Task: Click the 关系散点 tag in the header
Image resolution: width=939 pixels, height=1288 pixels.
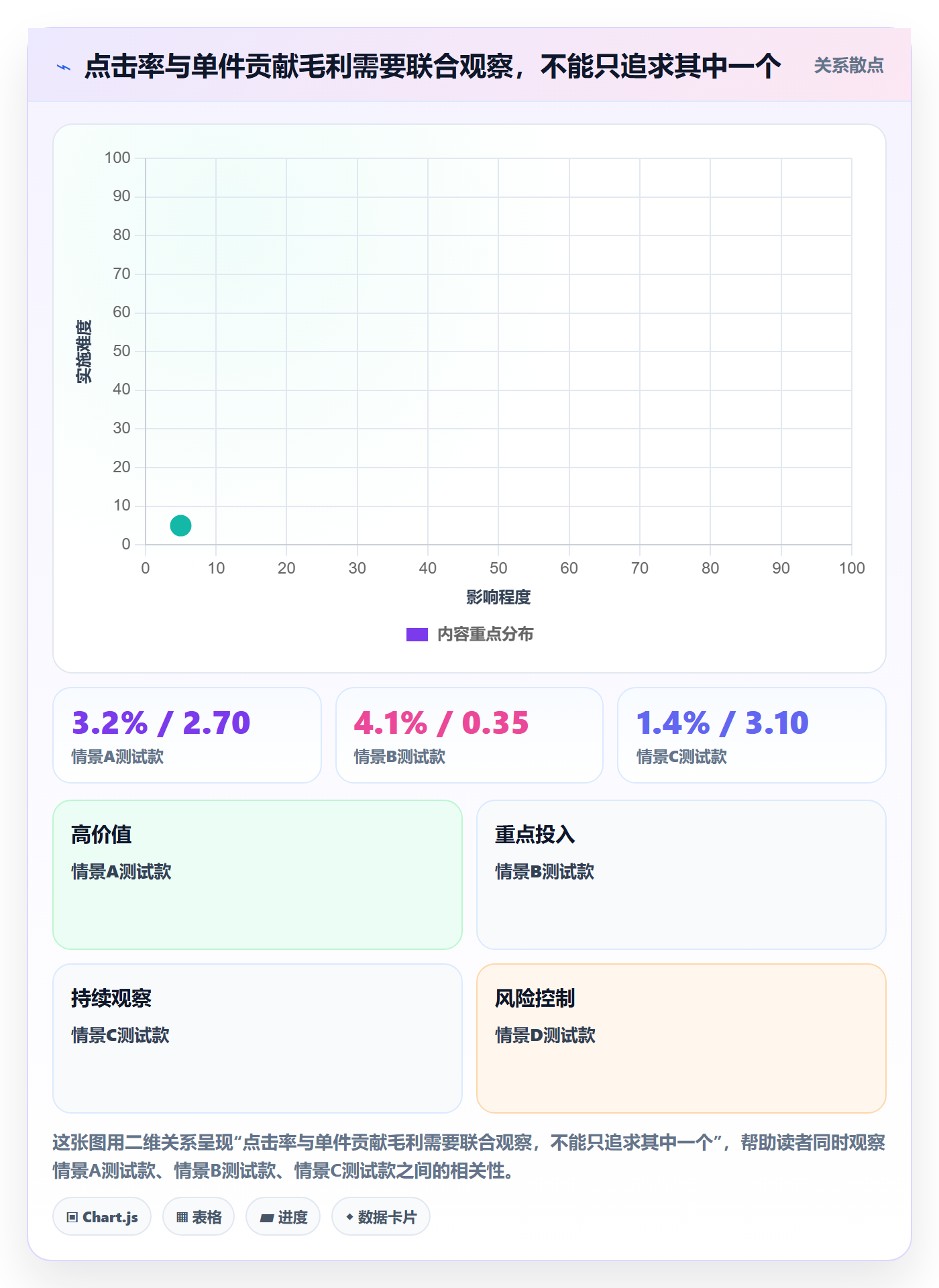Action: tap(848, 66)
